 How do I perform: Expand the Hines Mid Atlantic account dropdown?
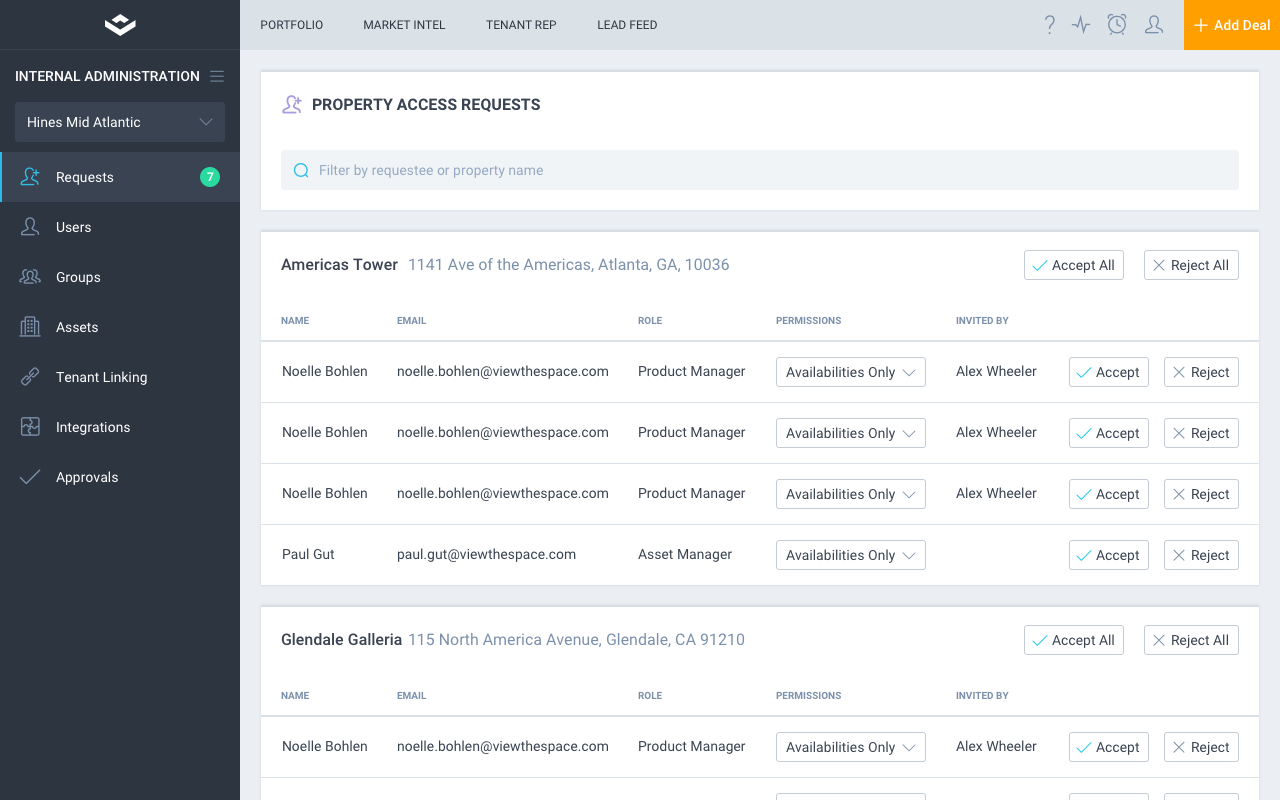click(120, 122)
